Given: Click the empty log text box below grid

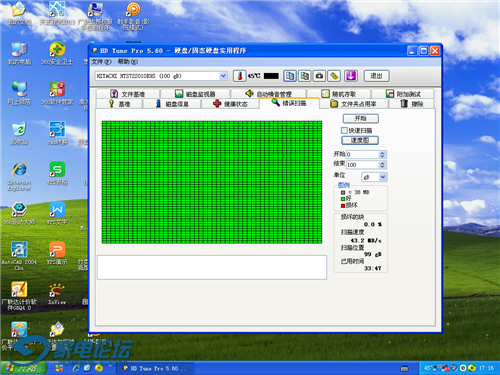Looking at the screenshot, I should click(212, 267).
